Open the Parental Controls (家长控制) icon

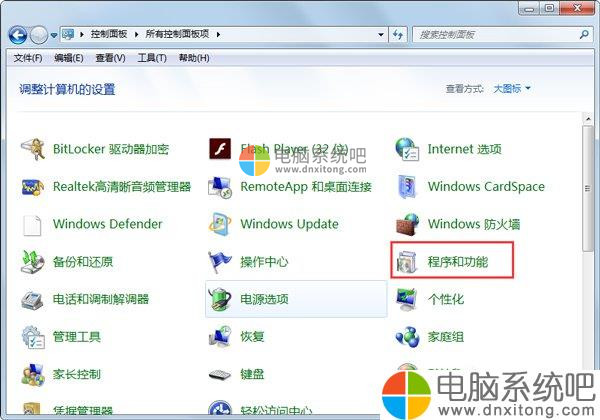point(33,374)
